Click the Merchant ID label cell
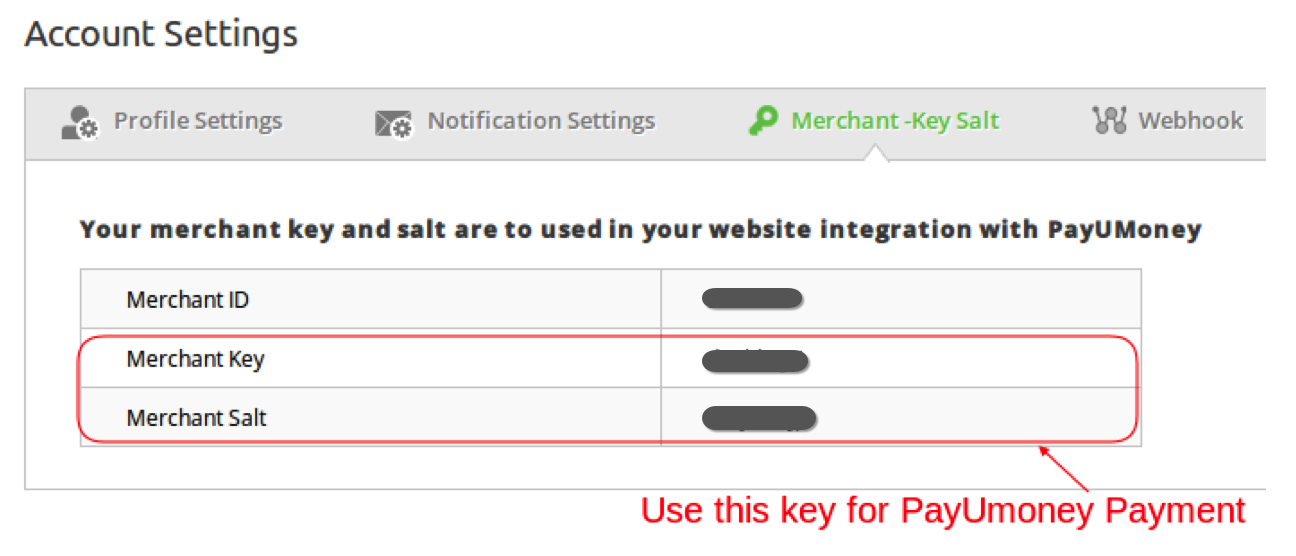 pyautogui.click(x=371, y=299)
